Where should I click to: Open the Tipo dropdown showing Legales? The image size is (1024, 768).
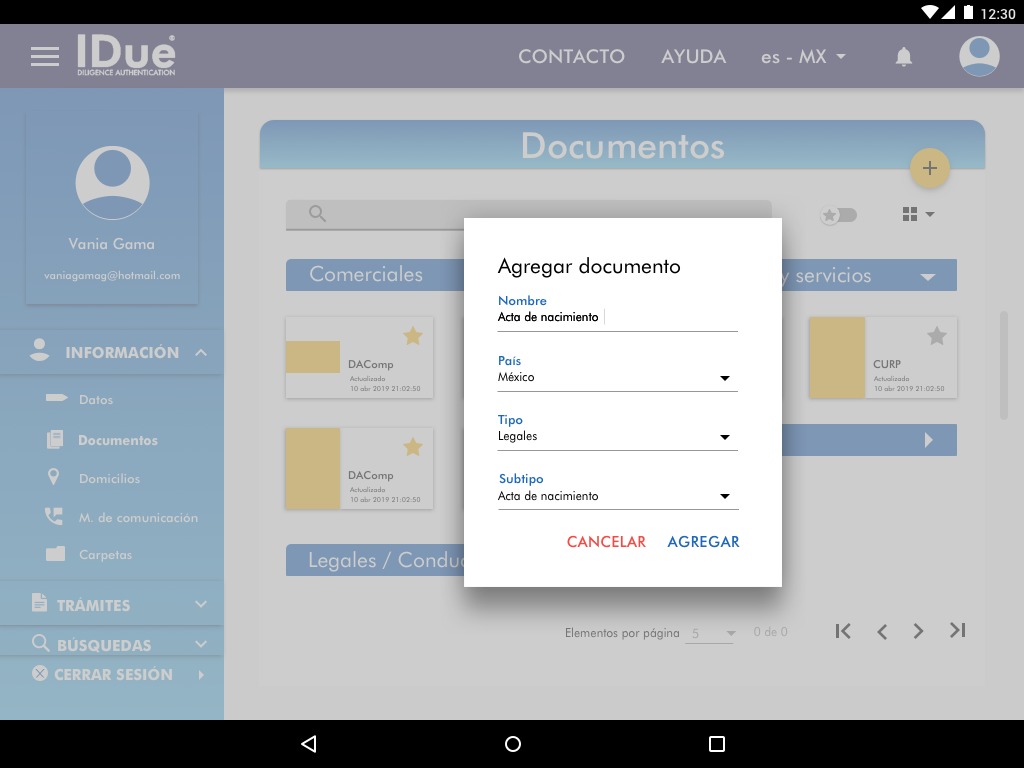point(617,437)
